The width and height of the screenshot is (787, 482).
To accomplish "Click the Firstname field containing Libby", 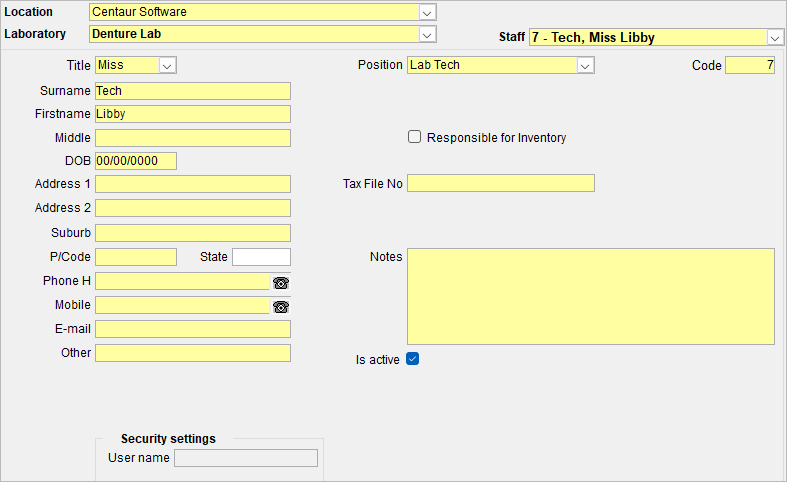I will (x=193, y=114).
